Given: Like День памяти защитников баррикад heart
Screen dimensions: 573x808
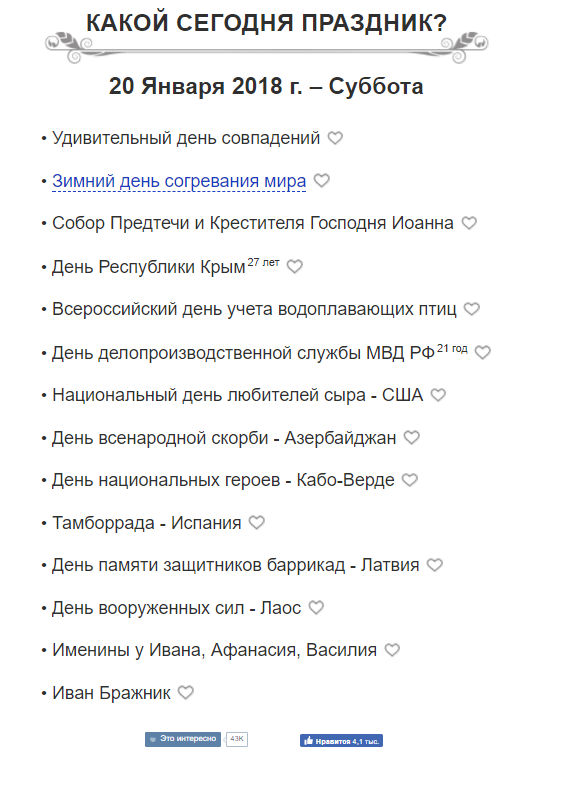Looking at the screenshot, I should (435, 565).
